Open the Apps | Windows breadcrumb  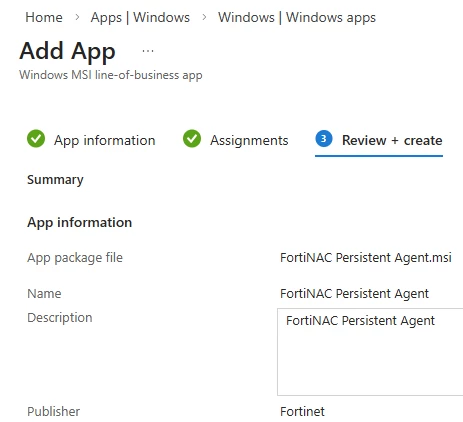pos(140,17)
